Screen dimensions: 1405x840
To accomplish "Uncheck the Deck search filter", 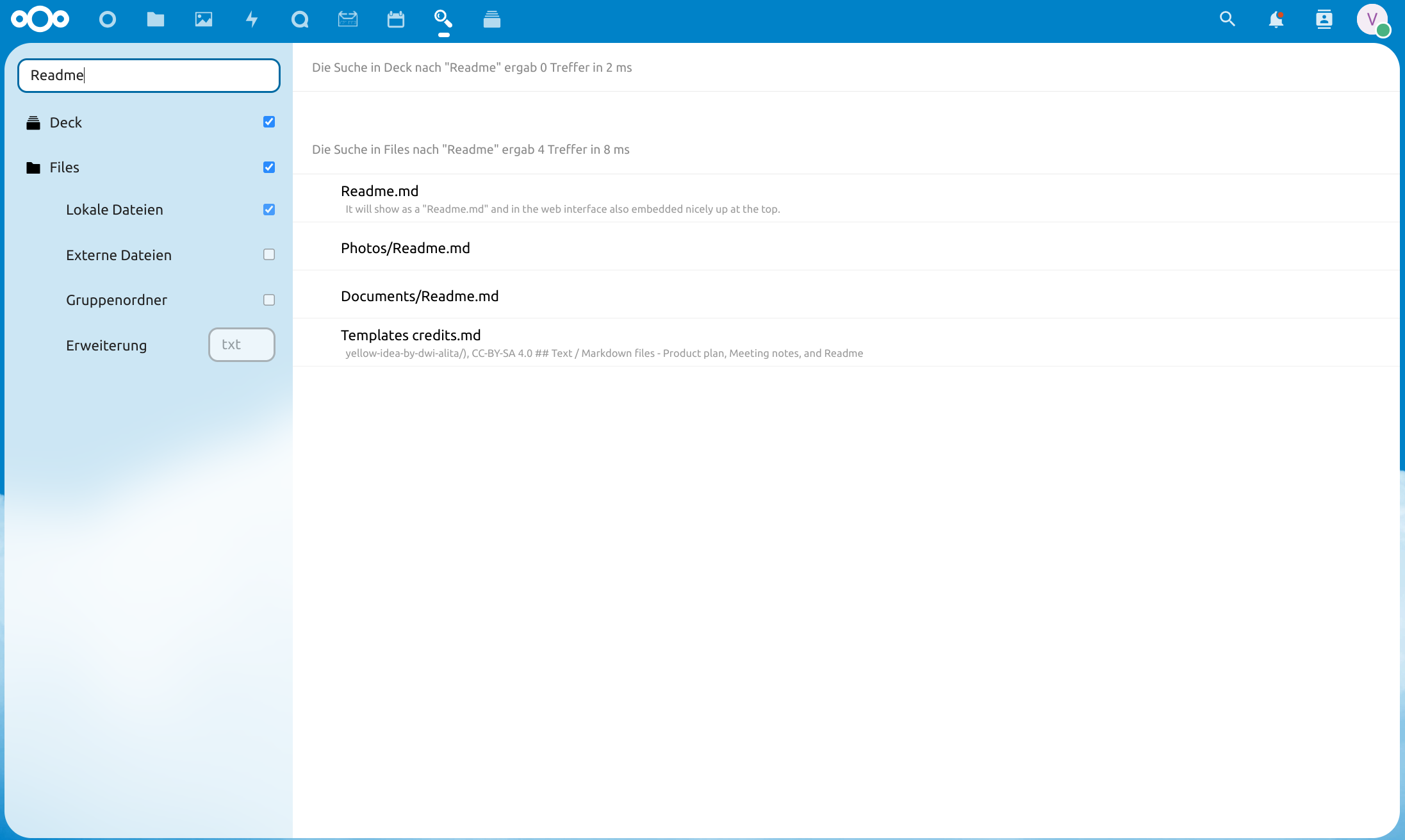I will coord(268,122).
